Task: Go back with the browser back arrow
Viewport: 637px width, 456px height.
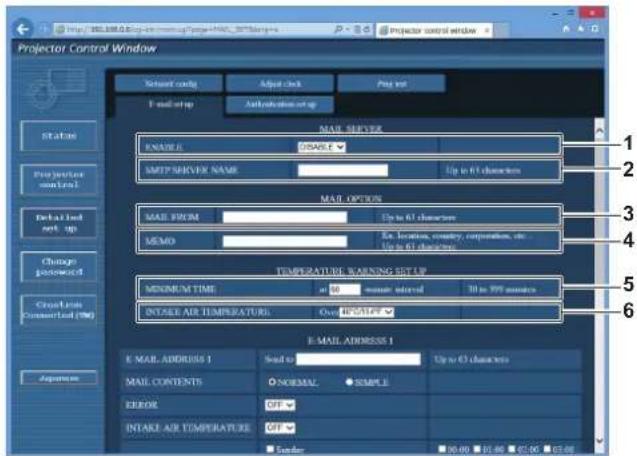Action: (x=22, y=29)
